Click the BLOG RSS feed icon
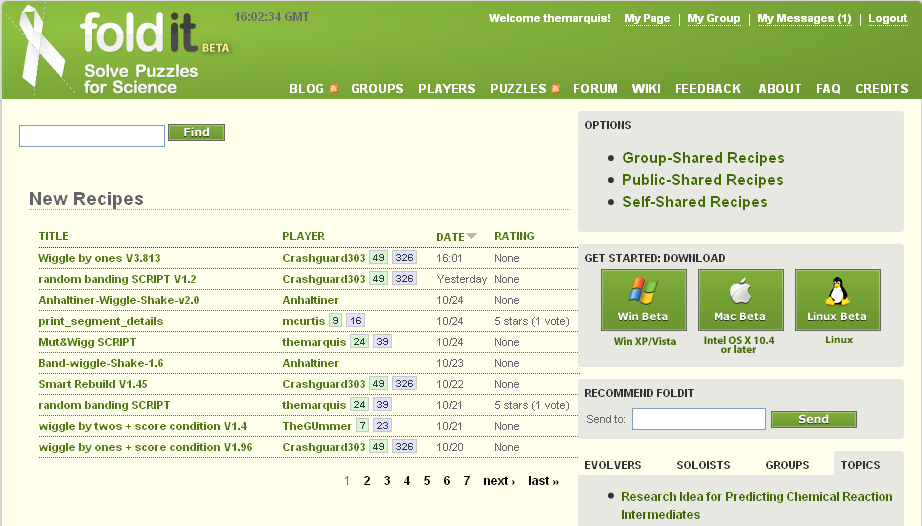Screen dimensions: 922x526 coord(333,89)
